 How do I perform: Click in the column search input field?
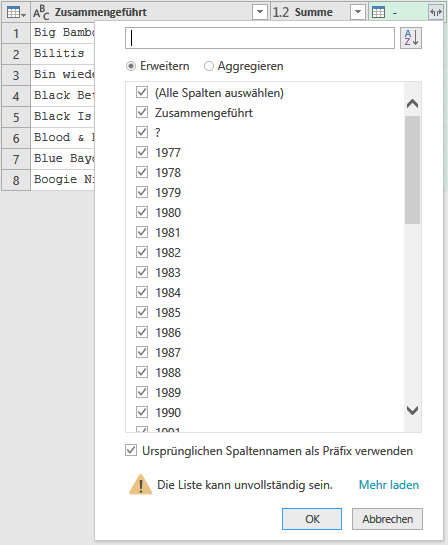tap(260, 38)
